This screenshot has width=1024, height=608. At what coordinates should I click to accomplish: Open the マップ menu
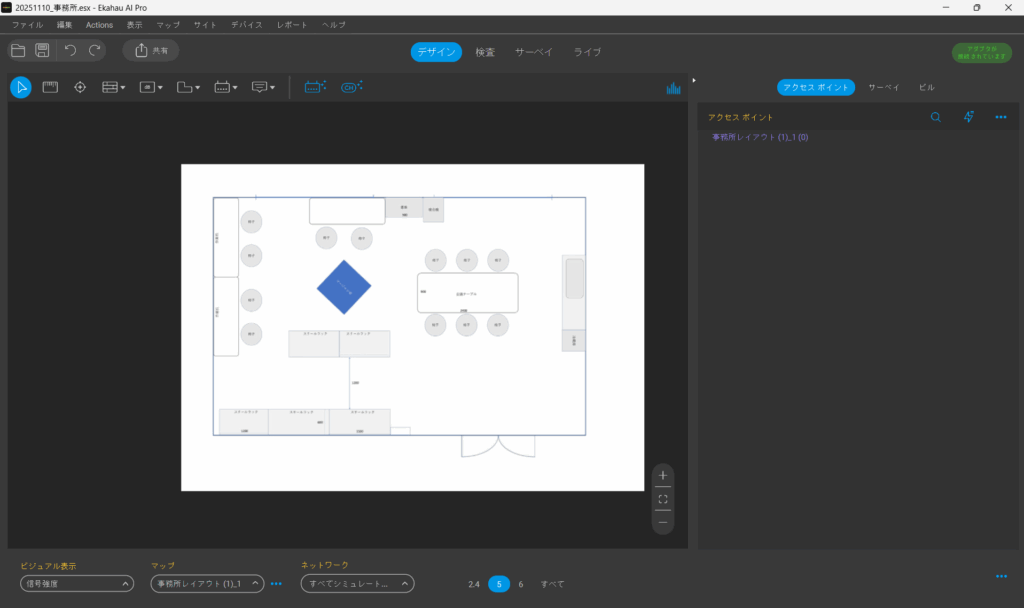point(168,24)
